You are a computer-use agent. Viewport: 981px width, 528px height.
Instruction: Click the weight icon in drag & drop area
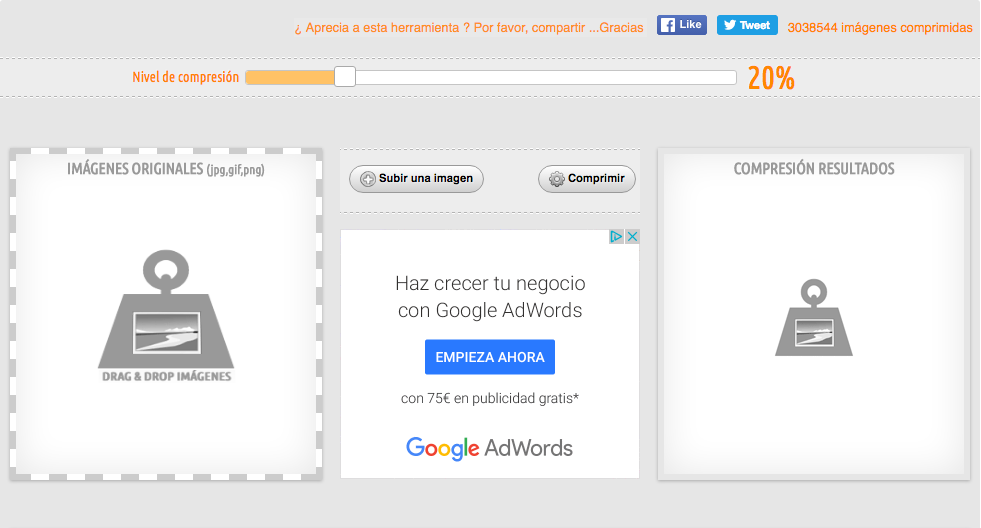(166, 309)
